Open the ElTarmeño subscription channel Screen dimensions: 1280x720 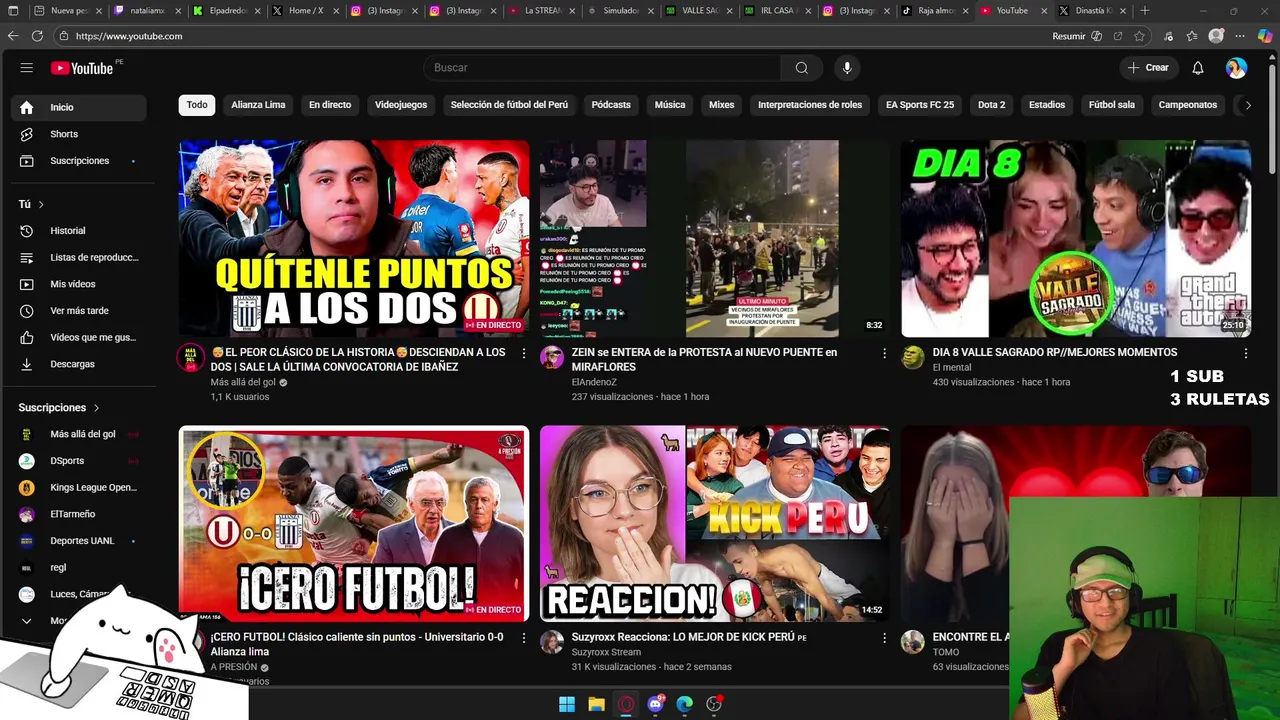point(78,514)
